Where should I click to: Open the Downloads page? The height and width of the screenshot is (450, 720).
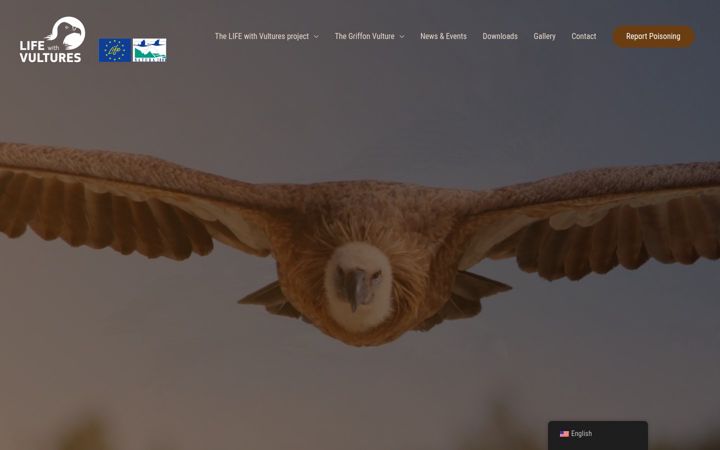500,36
